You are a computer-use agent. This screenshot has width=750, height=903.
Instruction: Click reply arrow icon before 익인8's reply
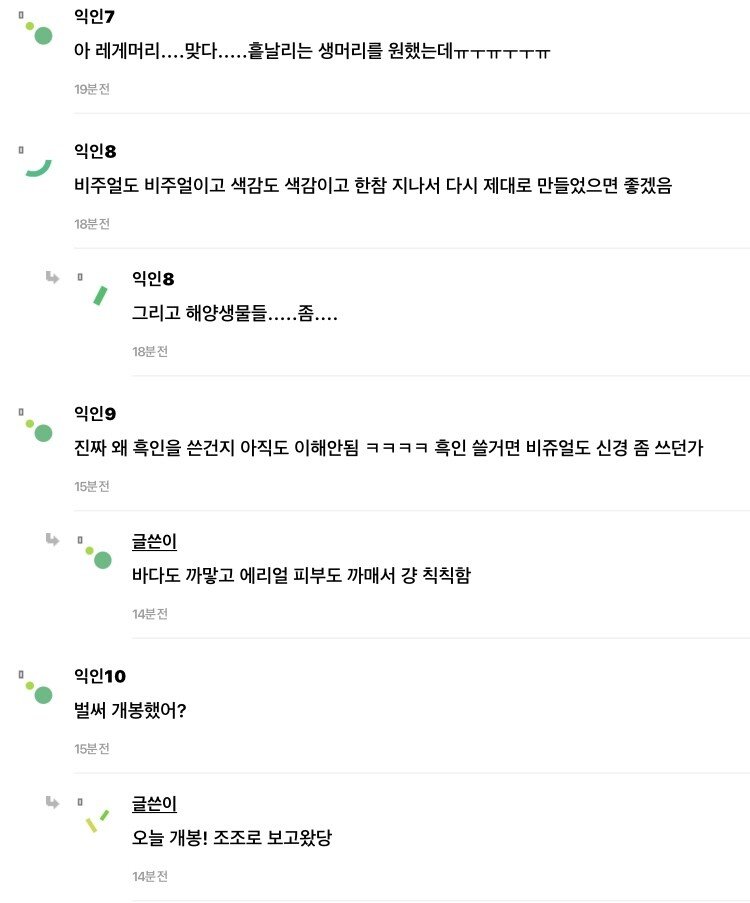click(52, 278)
